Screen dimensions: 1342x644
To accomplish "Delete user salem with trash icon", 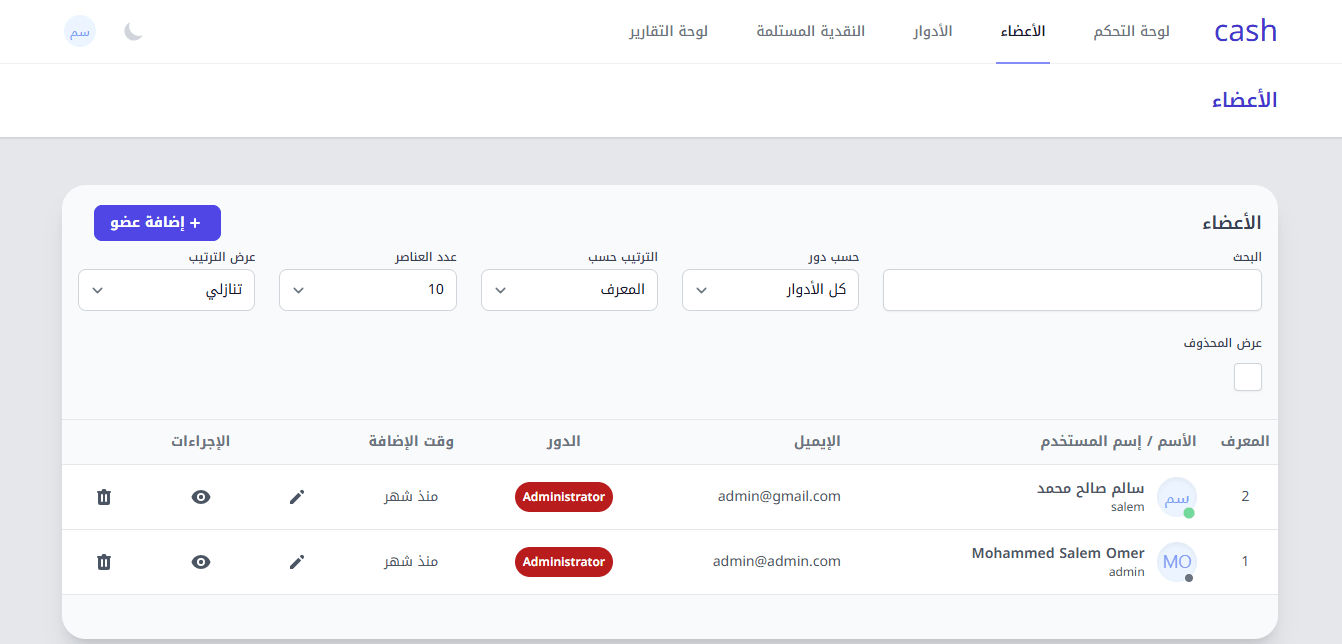I will click(104, 497).
